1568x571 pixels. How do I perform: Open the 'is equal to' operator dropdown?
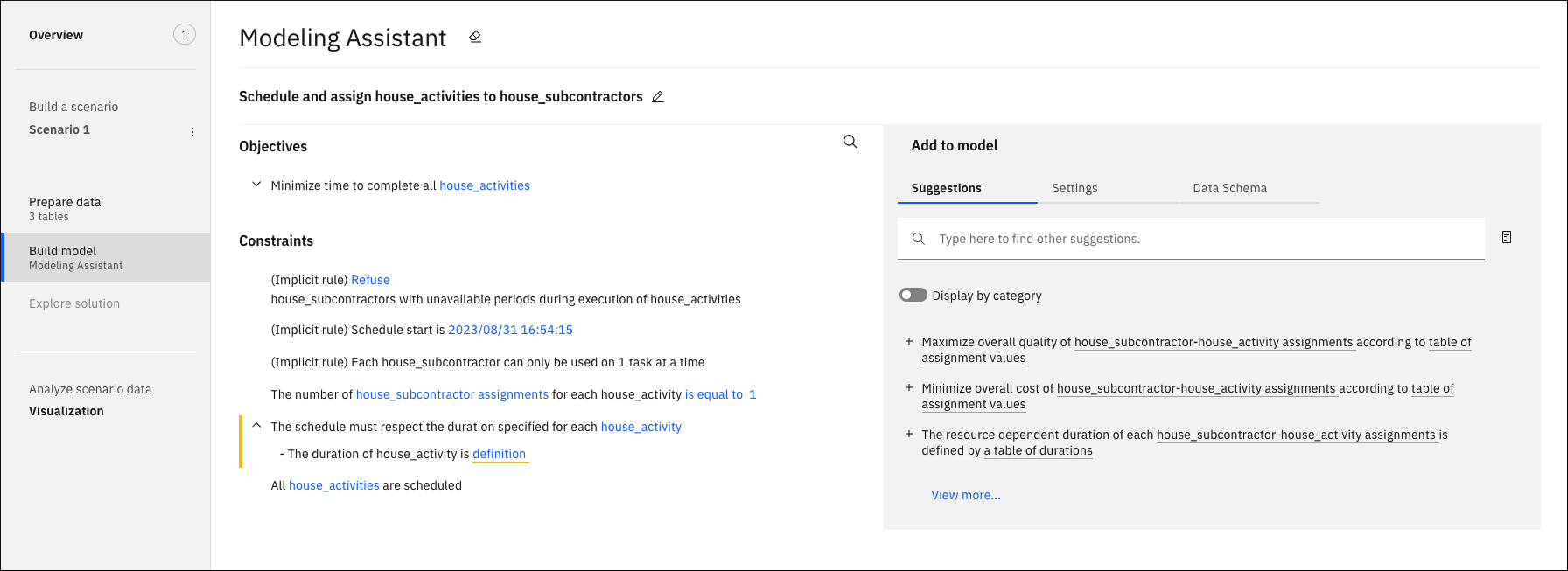point(713,394)
